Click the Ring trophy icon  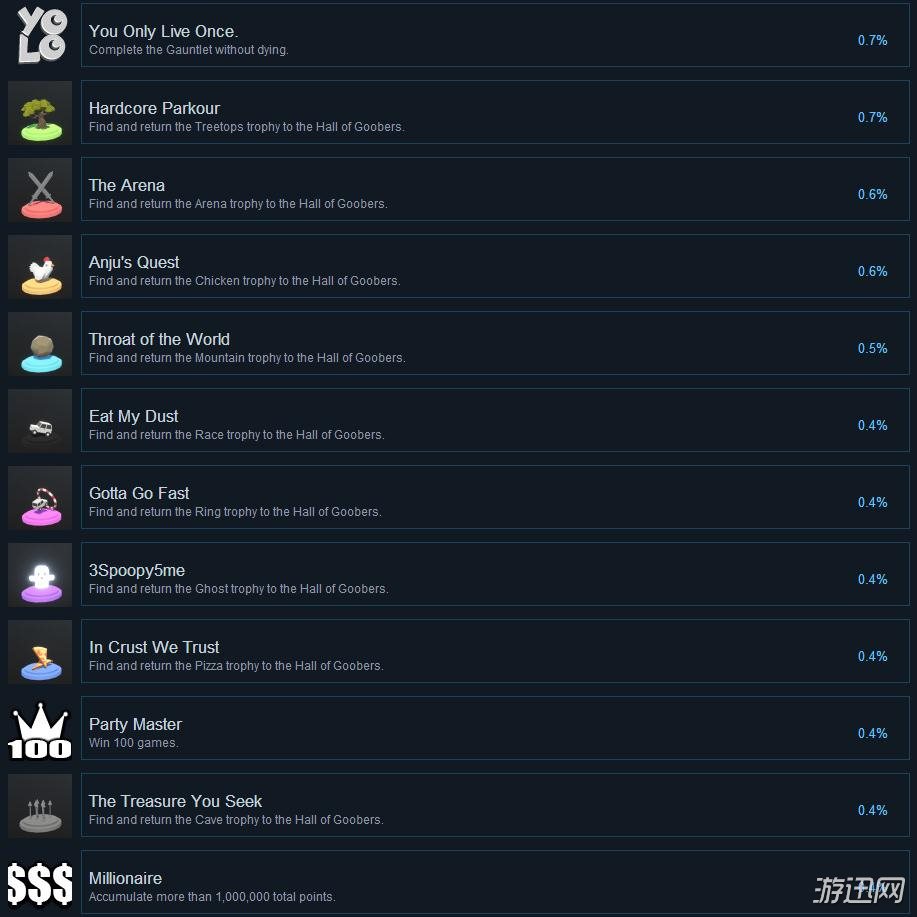(40, 498)
